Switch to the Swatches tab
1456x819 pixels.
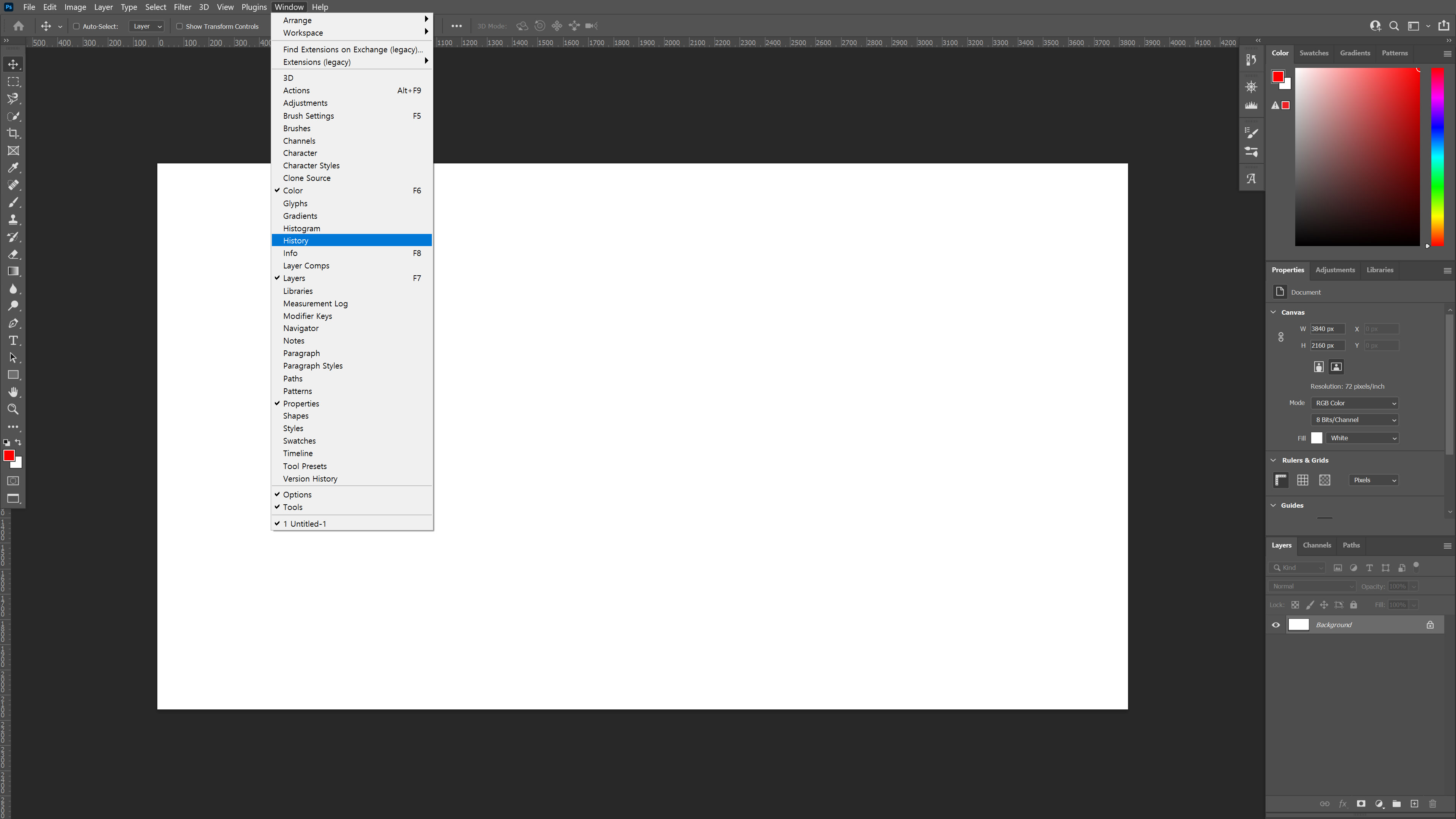1313,53
